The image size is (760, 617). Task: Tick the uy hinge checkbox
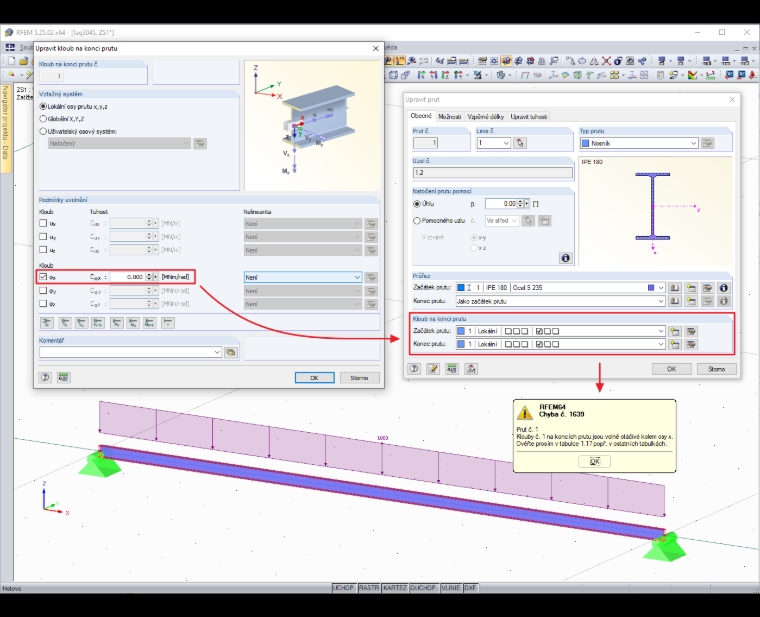[43, 237]
